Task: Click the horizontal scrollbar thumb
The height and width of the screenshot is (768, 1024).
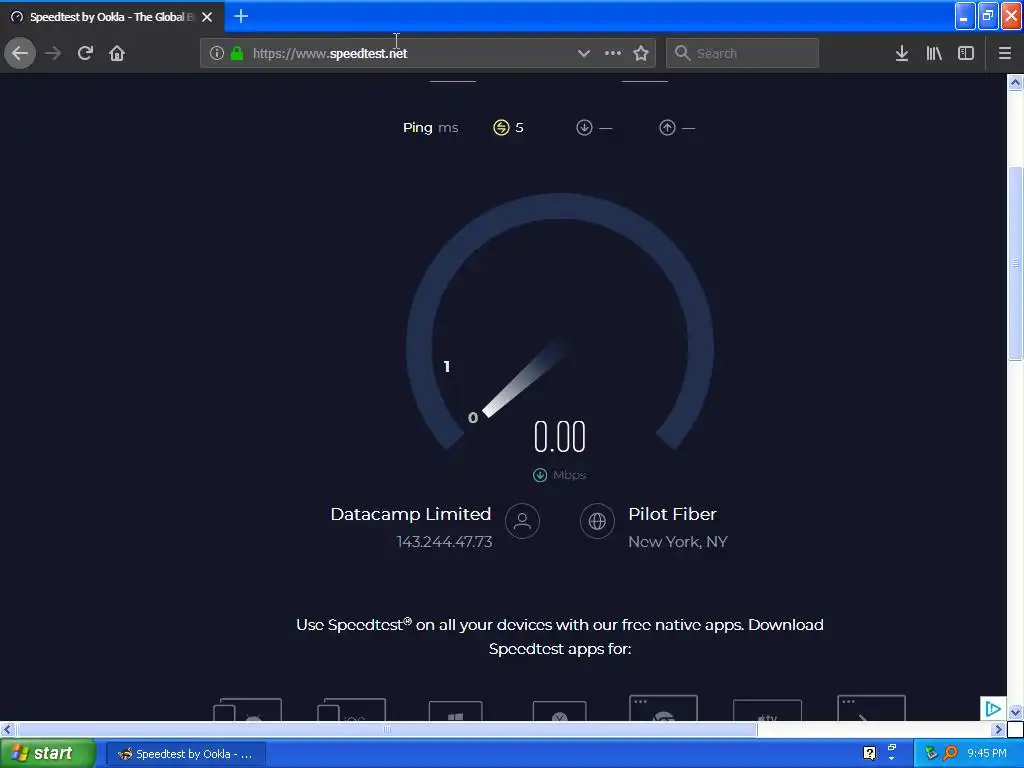Action: point(387,729)
